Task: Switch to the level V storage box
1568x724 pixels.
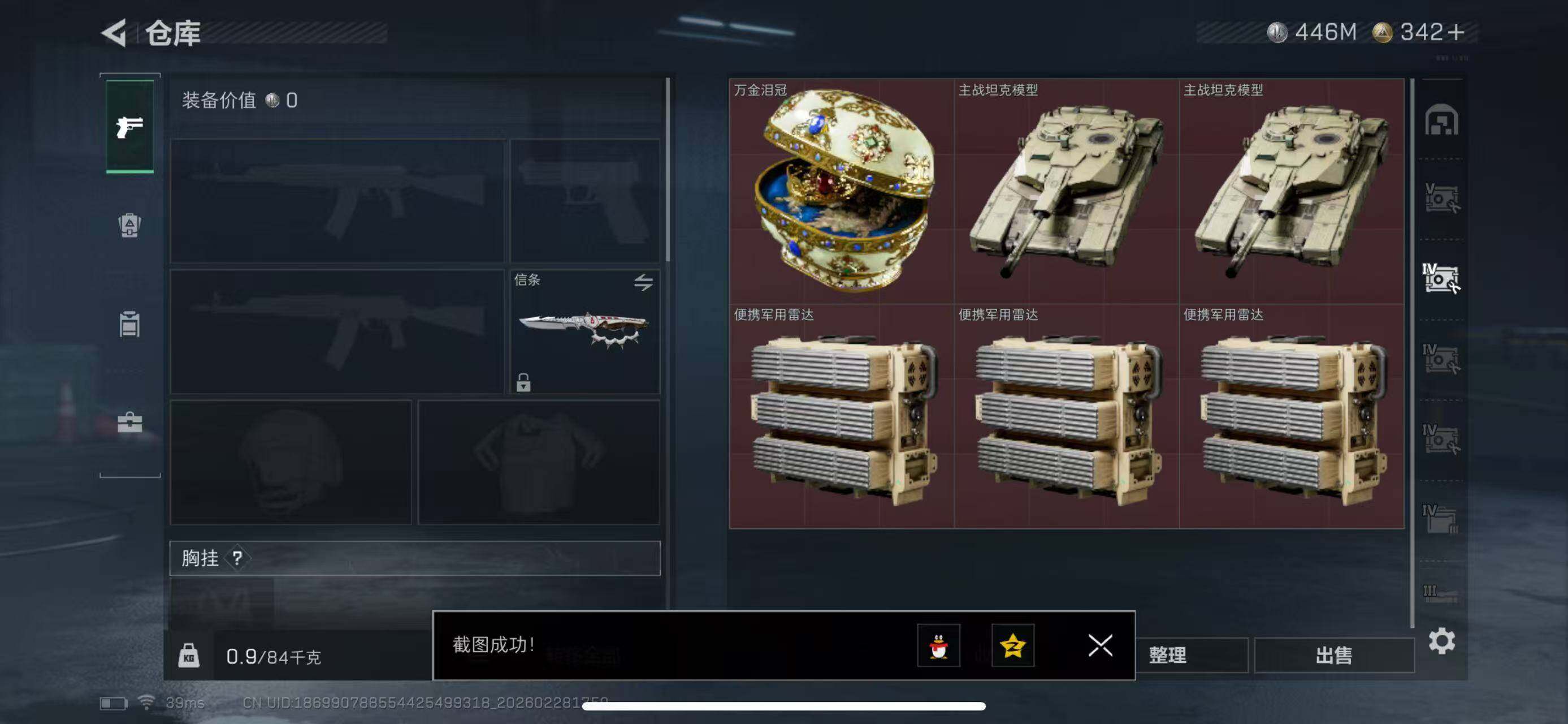Action: [x=1441, y=199]
